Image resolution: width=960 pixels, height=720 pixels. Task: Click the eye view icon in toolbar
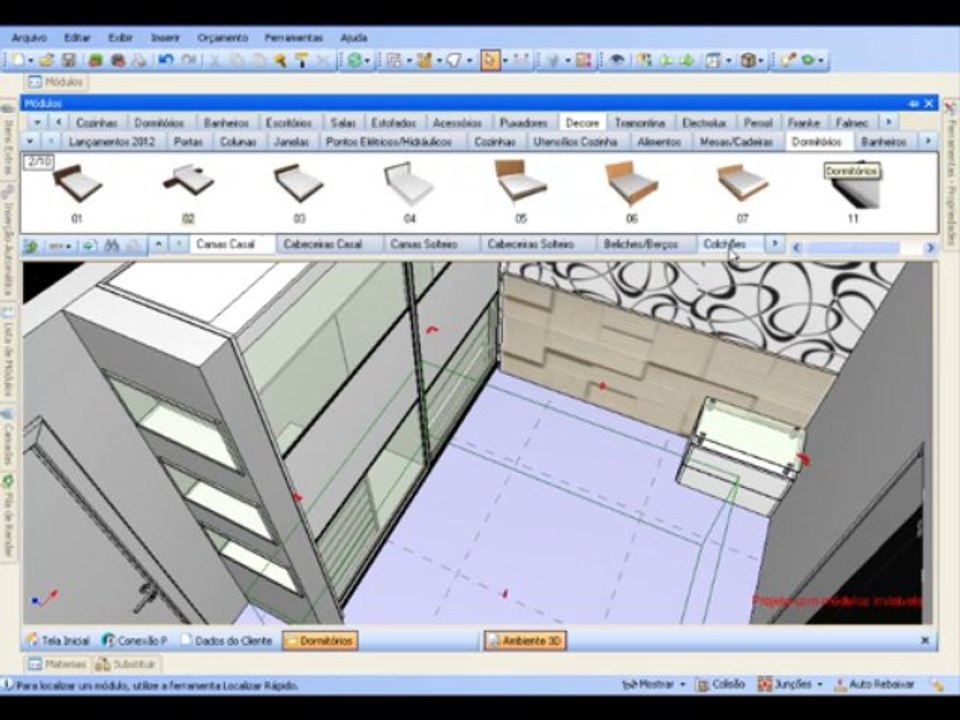[617, 60]
